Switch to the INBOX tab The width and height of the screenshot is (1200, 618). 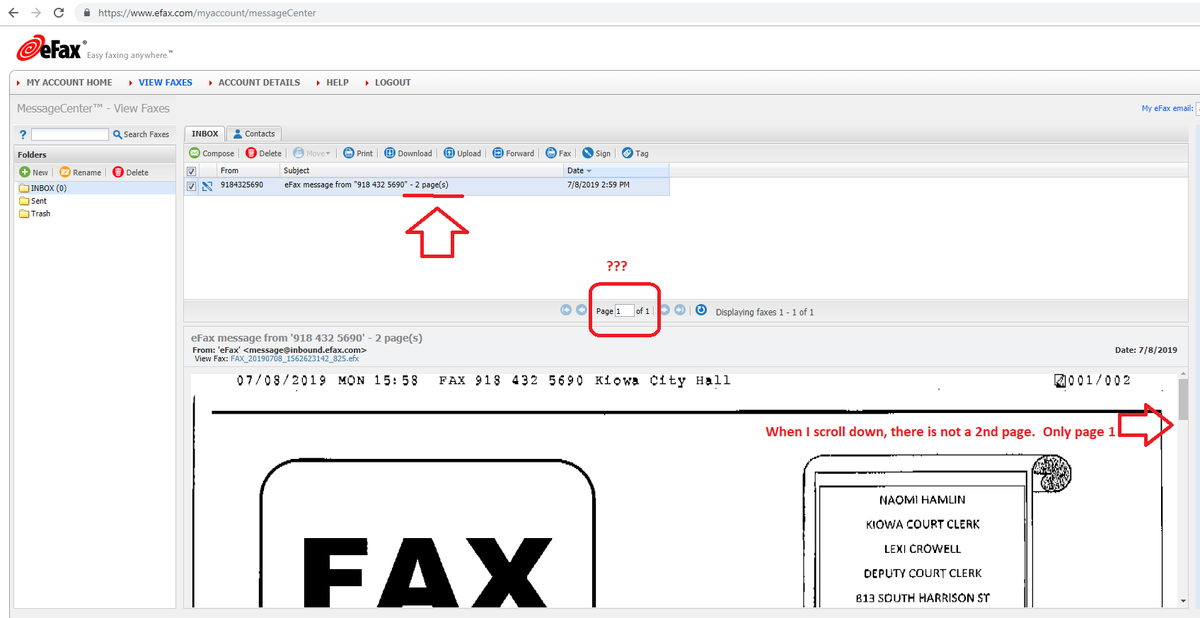coord(205,133)
